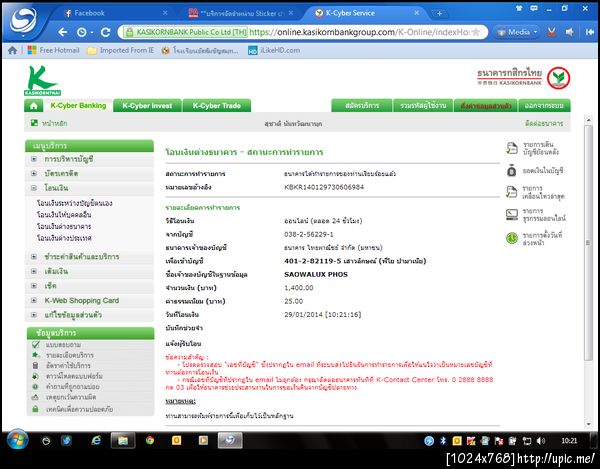The height and width of the screenshot is (469, 600).
Task: Open browser history clock icon
Action: pos(82,33)
